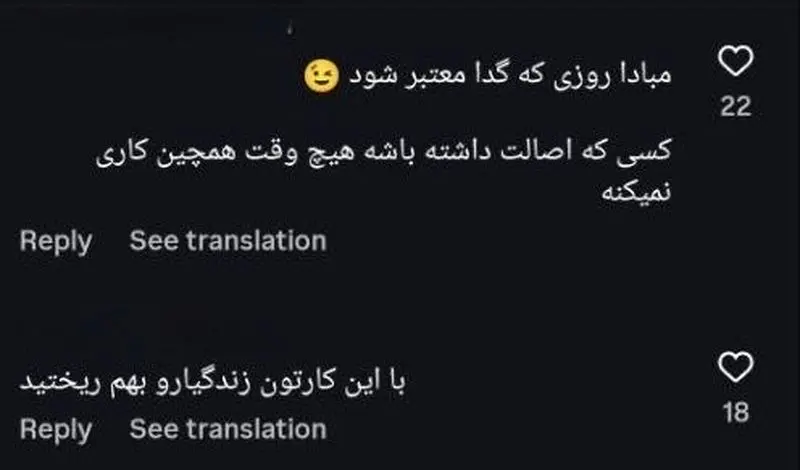The image size is (800, 470).
Task: Translate the comment starting with 'با این کارتون'
Action: (x=228, y=429)
